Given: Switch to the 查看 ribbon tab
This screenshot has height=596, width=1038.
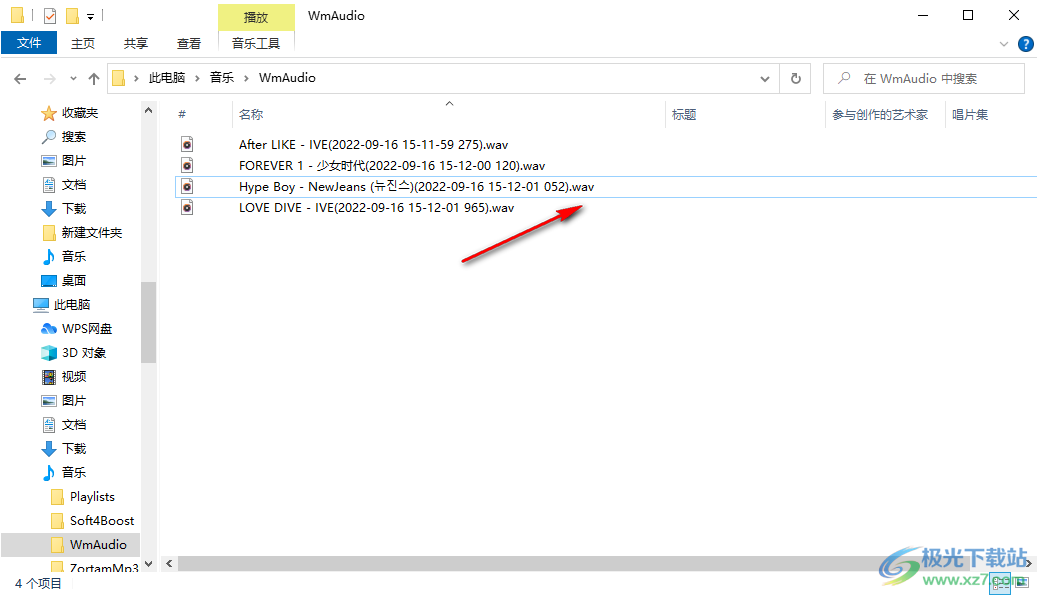Looking at the screenshot, I should [x=189, y=43].
